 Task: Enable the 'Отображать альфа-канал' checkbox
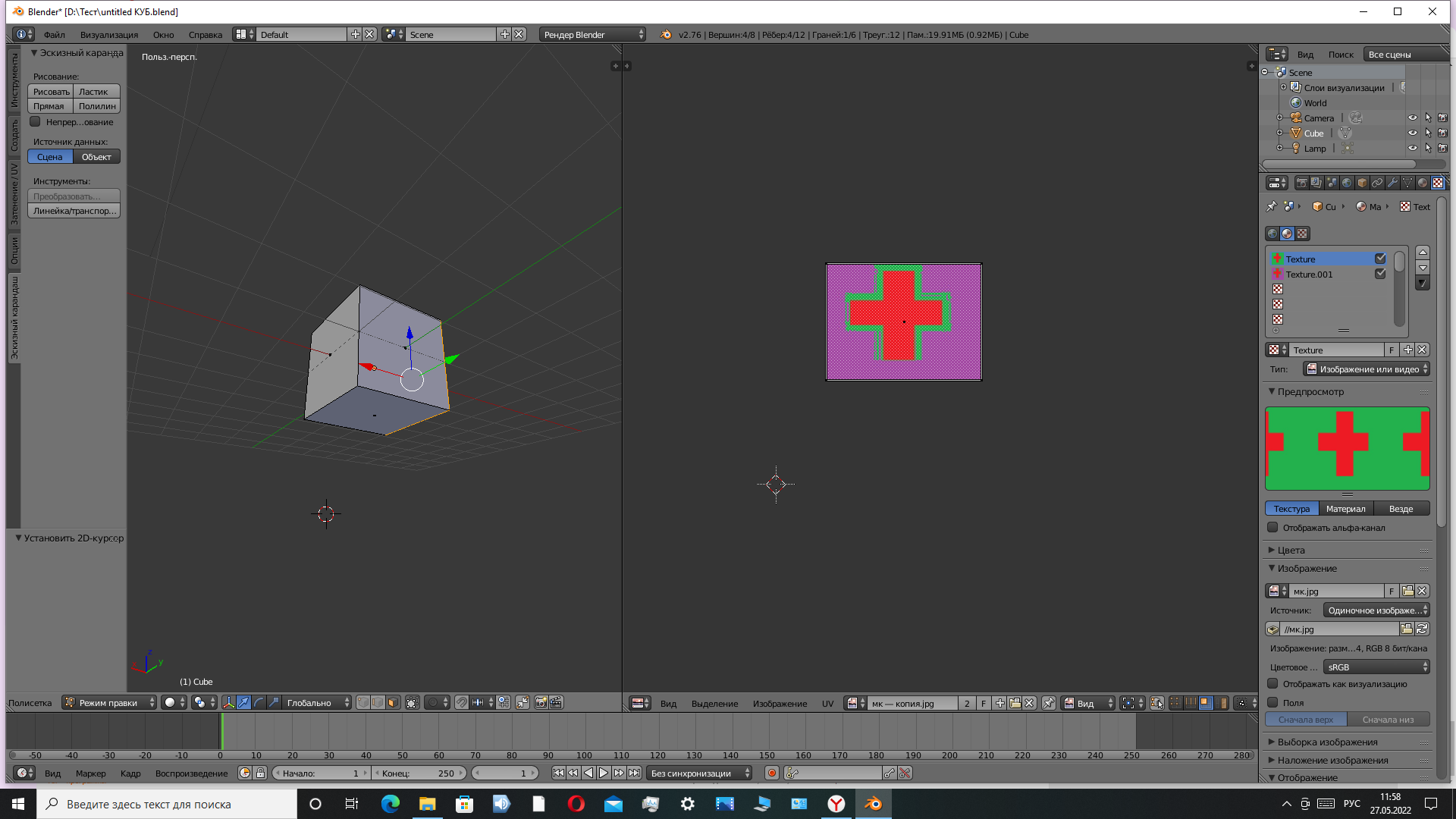click(1273, 527)
